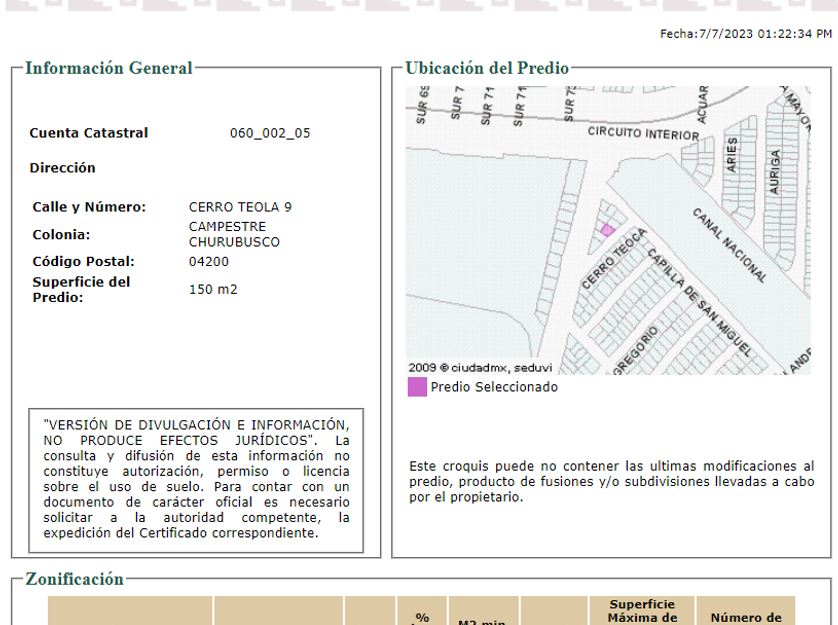The image size is (838, 625).
Task: Click the Ubicación del Predio section heading
Action: (x=487, y=68)
